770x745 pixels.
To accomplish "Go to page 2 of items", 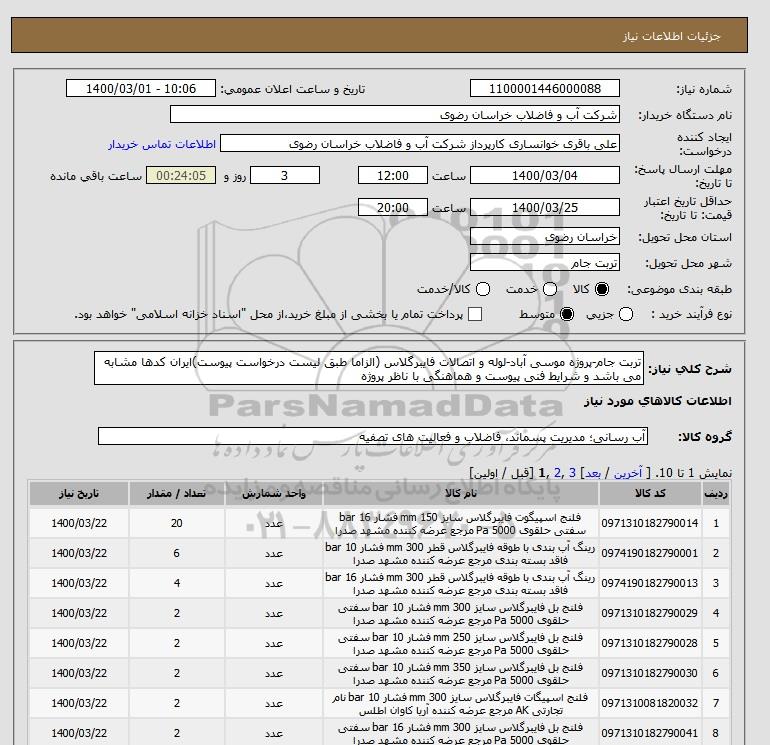I will (557, 473).
